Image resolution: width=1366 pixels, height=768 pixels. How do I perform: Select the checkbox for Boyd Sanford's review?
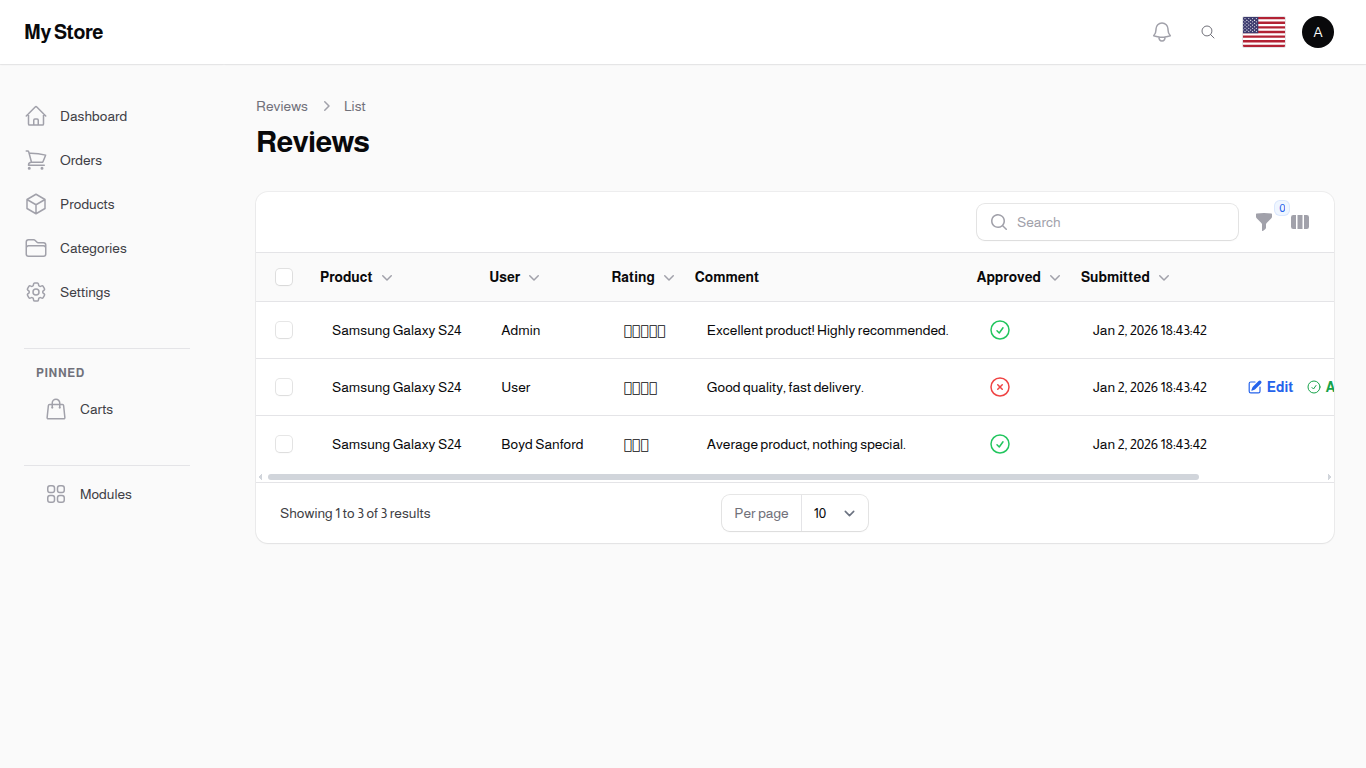[284, 444]
